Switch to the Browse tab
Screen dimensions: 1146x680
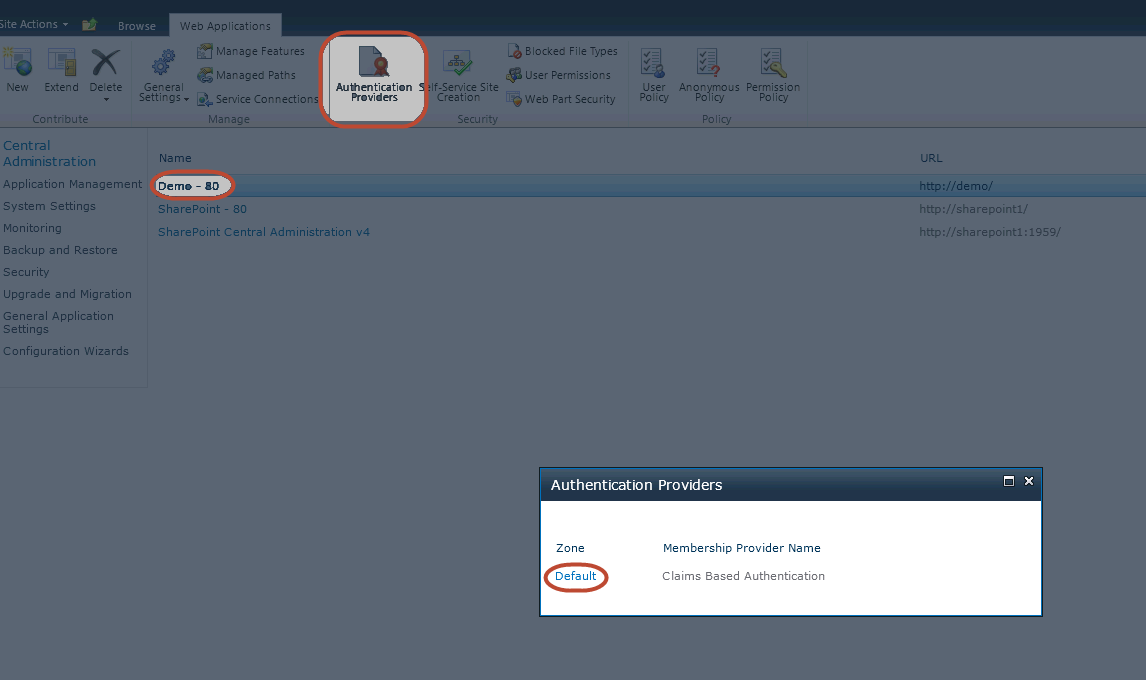(x=137, y=26)
